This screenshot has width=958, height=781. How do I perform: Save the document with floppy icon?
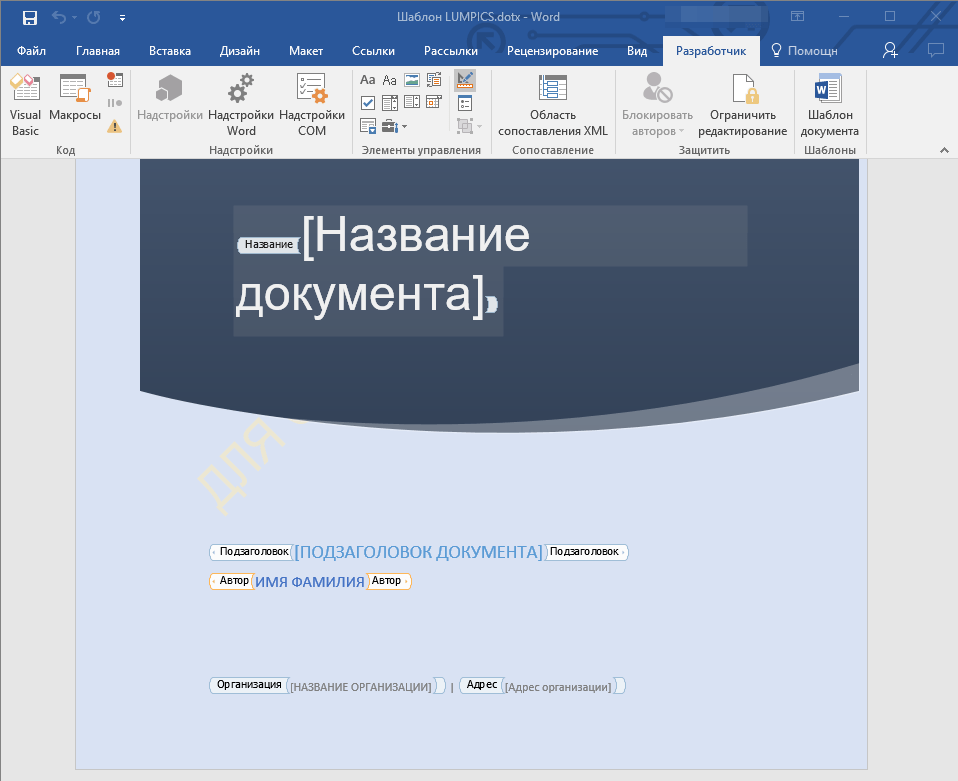(x=30, y=17)
